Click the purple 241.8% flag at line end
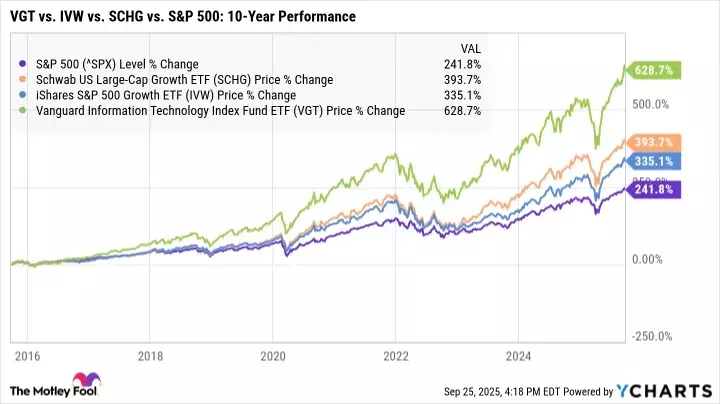The image size is (720, 404). tap(649, 188)
